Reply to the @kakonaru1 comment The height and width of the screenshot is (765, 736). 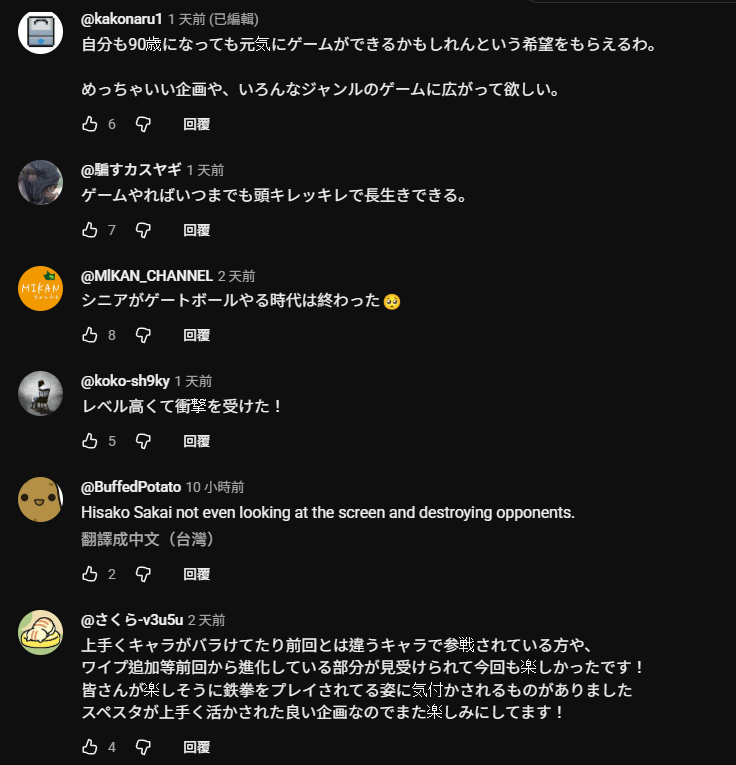(197, 124)
